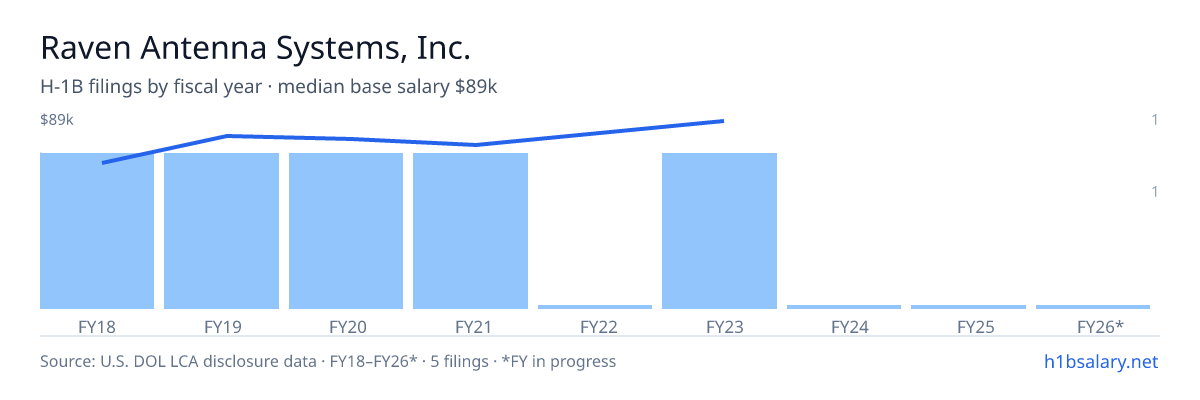
Task: Click the $89k salary axis label
Action: pyautogui.click(x=57, y=120)
